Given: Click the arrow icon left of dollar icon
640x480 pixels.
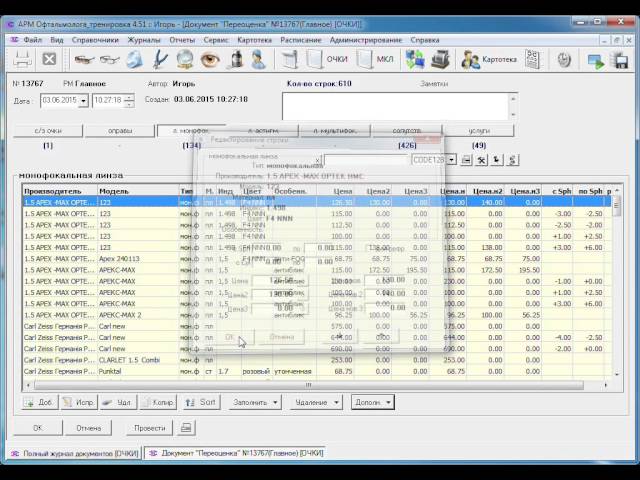Looking at the screenshot, I should [x=497, y=160].
